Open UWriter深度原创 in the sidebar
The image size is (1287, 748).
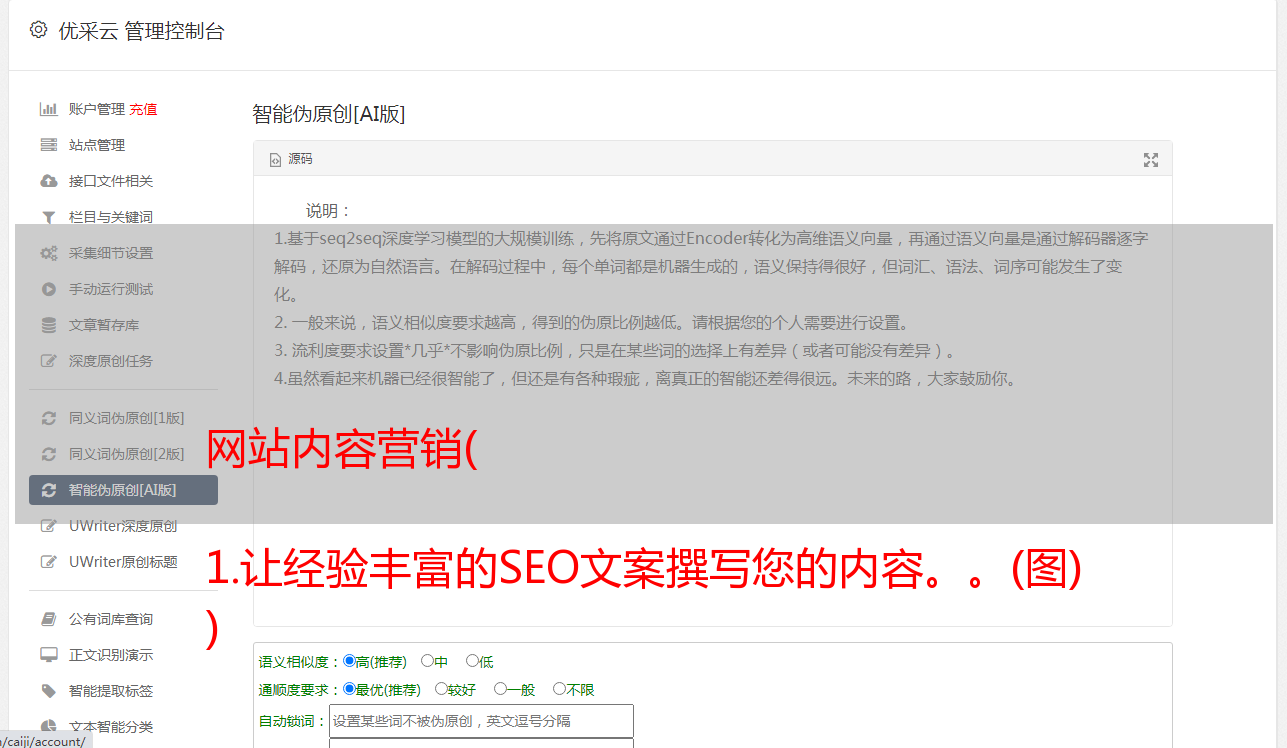(123, 526)
